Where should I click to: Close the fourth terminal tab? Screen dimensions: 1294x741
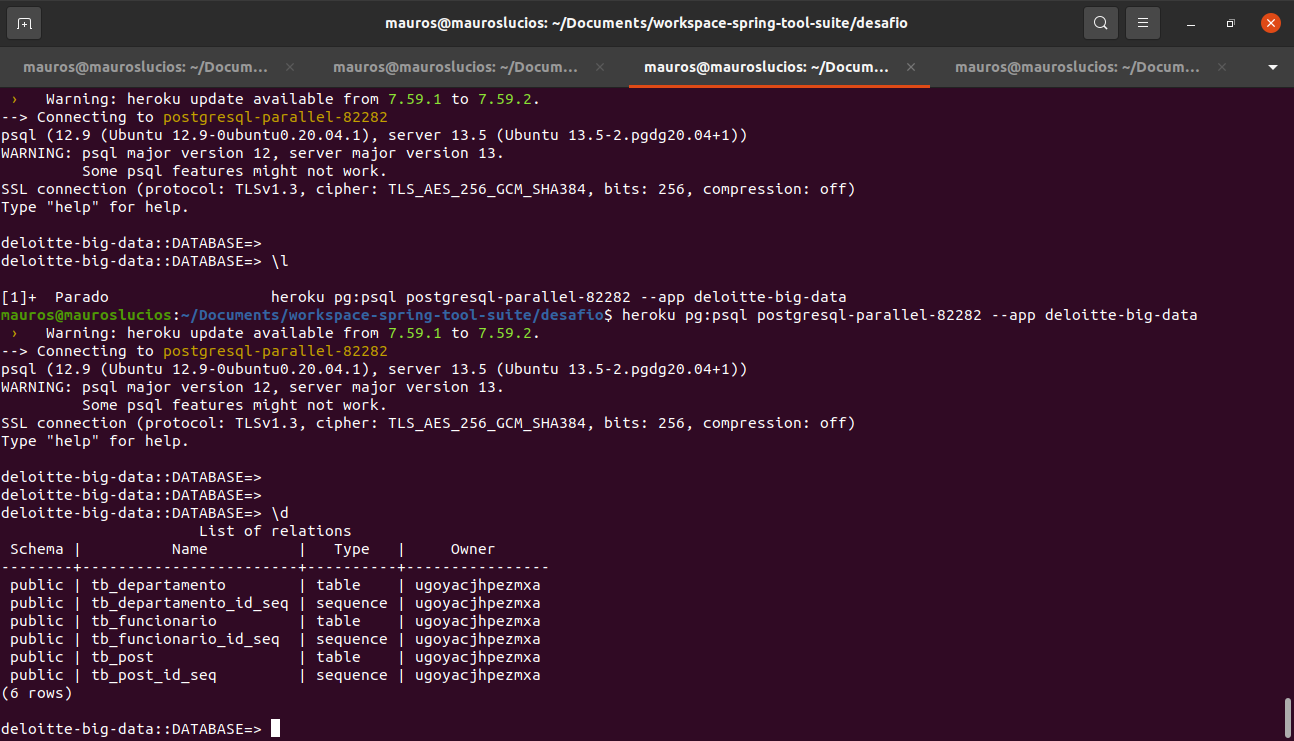[x=1222, y=67]
